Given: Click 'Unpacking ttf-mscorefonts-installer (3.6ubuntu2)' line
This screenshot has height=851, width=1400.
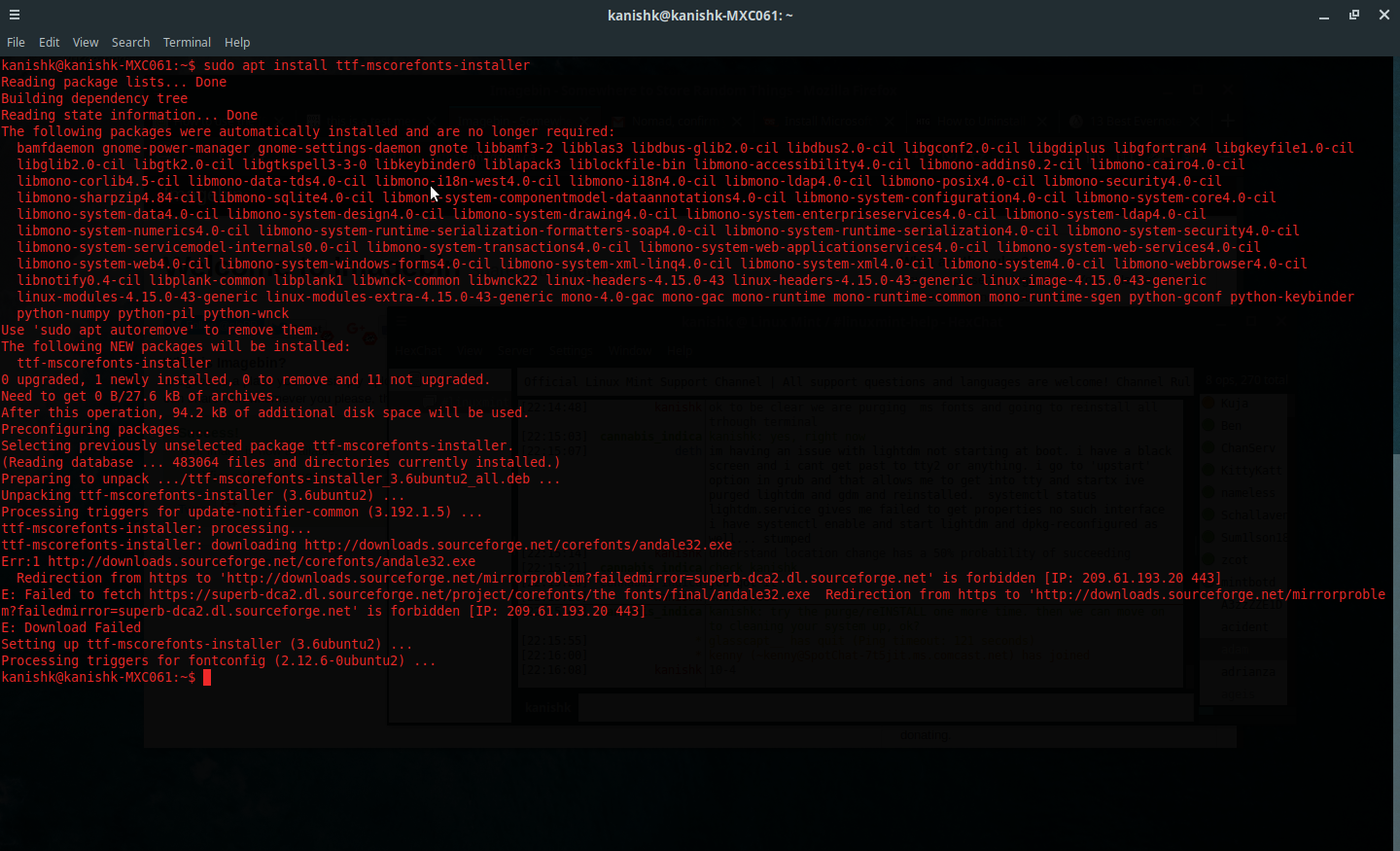Looking at the screenshot, I should click(203, 495).
